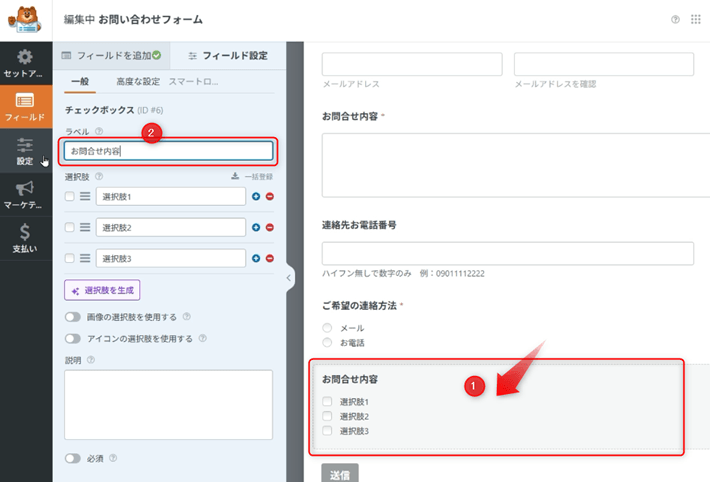
Task: Click the help icon in top header
Action: click(675, 19)
